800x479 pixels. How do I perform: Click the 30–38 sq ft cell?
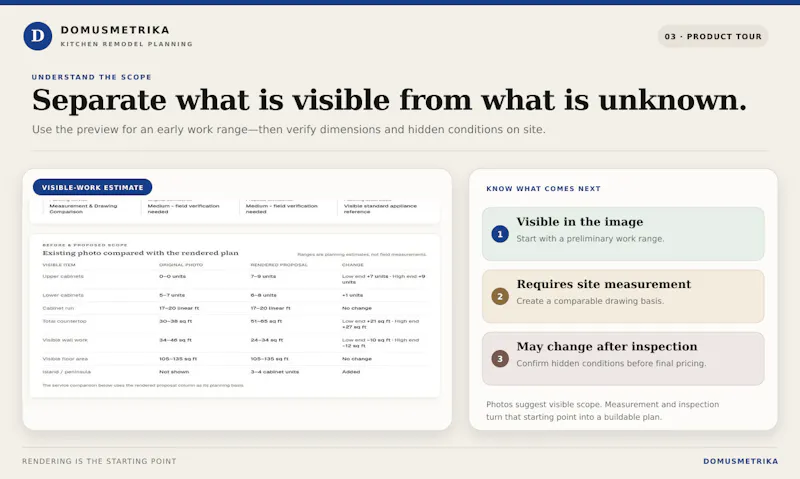point(176,321)
